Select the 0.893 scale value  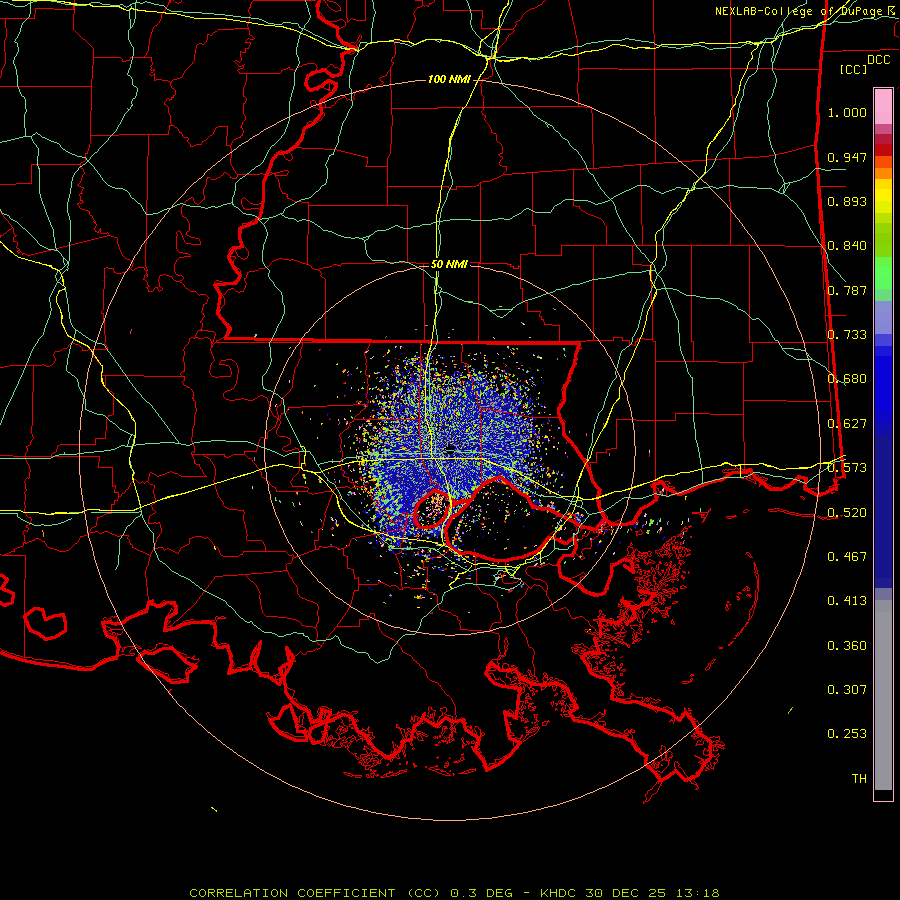coord(847,201)
